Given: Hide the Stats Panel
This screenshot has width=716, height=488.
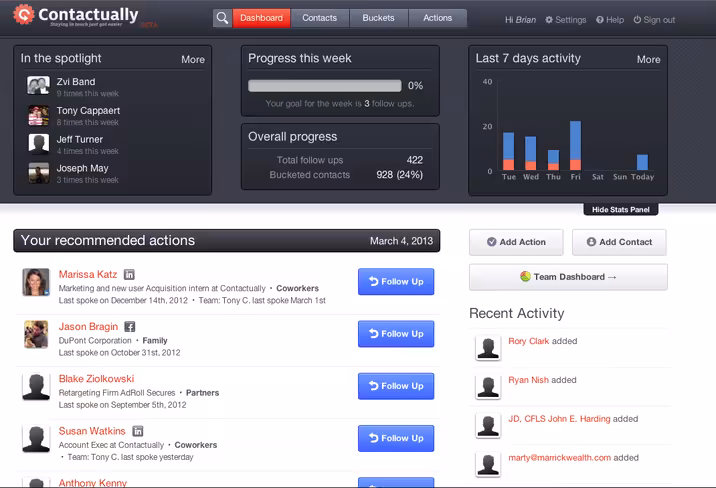Looking at the screenshot, I should click(x=621, y=210).
